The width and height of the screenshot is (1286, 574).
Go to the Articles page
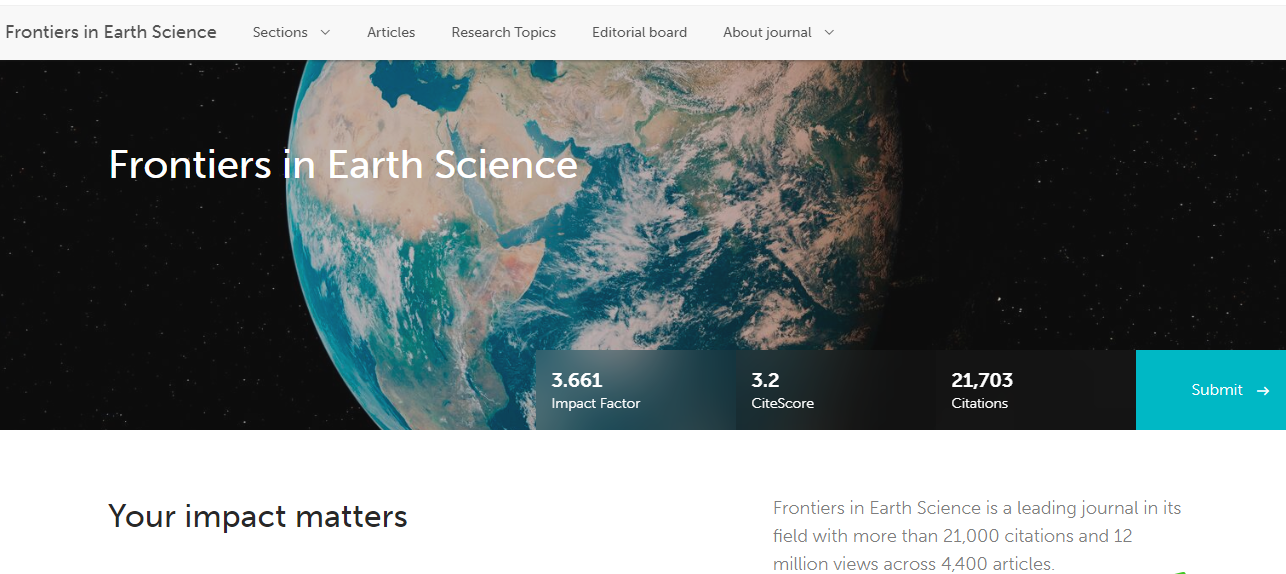391,32
